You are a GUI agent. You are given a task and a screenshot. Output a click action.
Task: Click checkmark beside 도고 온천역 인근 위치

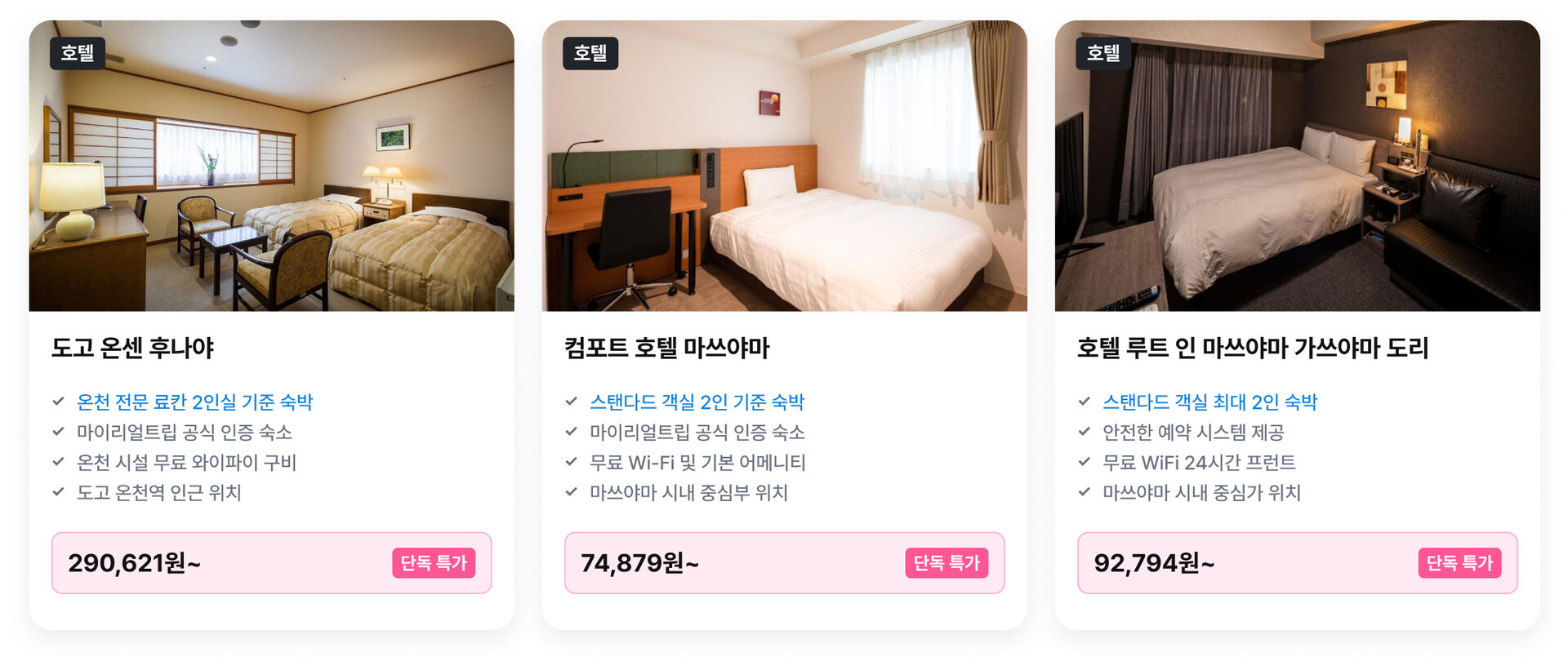[x=59, y=492]
